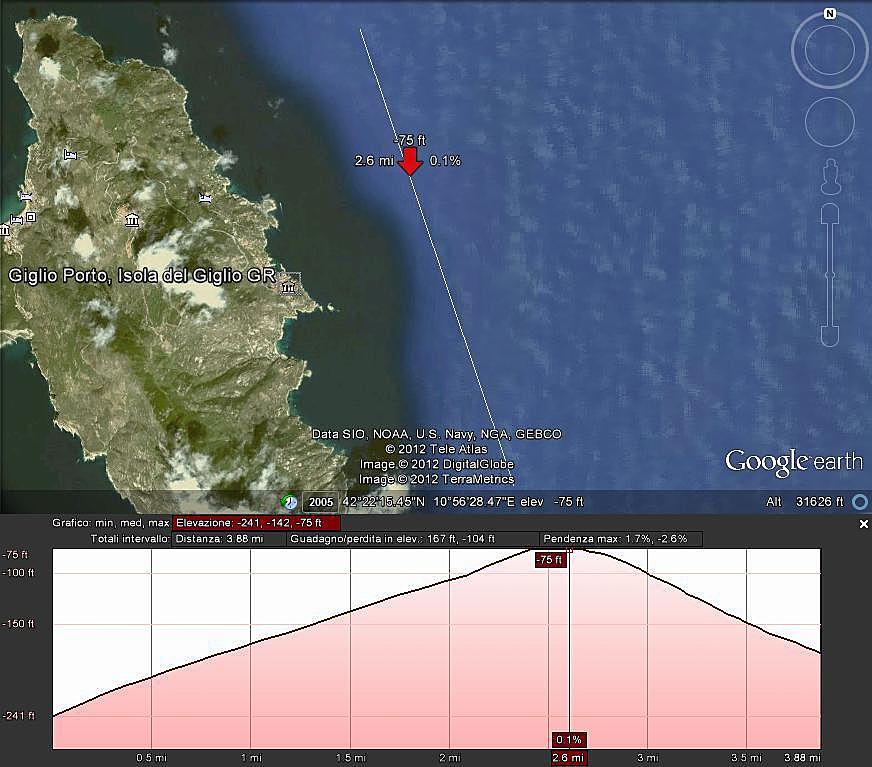The height and width of the screenshot is (767, 872).
Task: Select the Street View pegman icon
Action: click(829, 176)
